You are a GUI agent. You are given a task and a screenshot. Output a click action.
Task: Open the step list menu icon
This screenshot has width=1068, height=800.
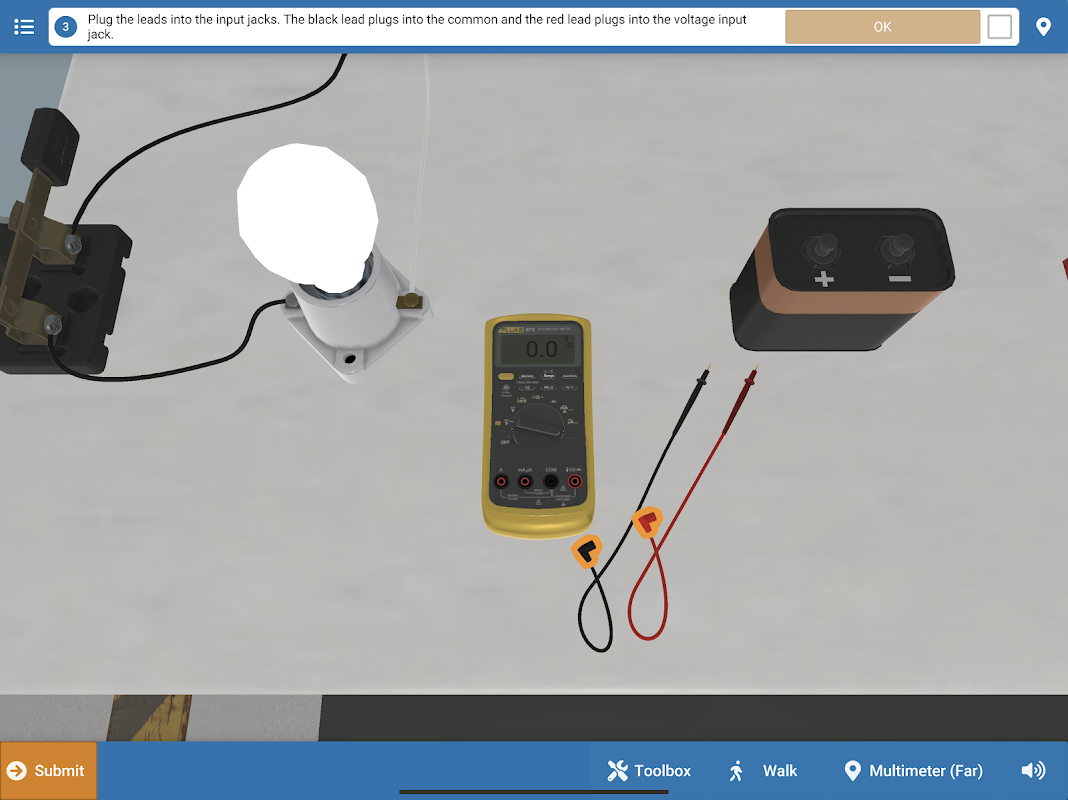(24, 27)
